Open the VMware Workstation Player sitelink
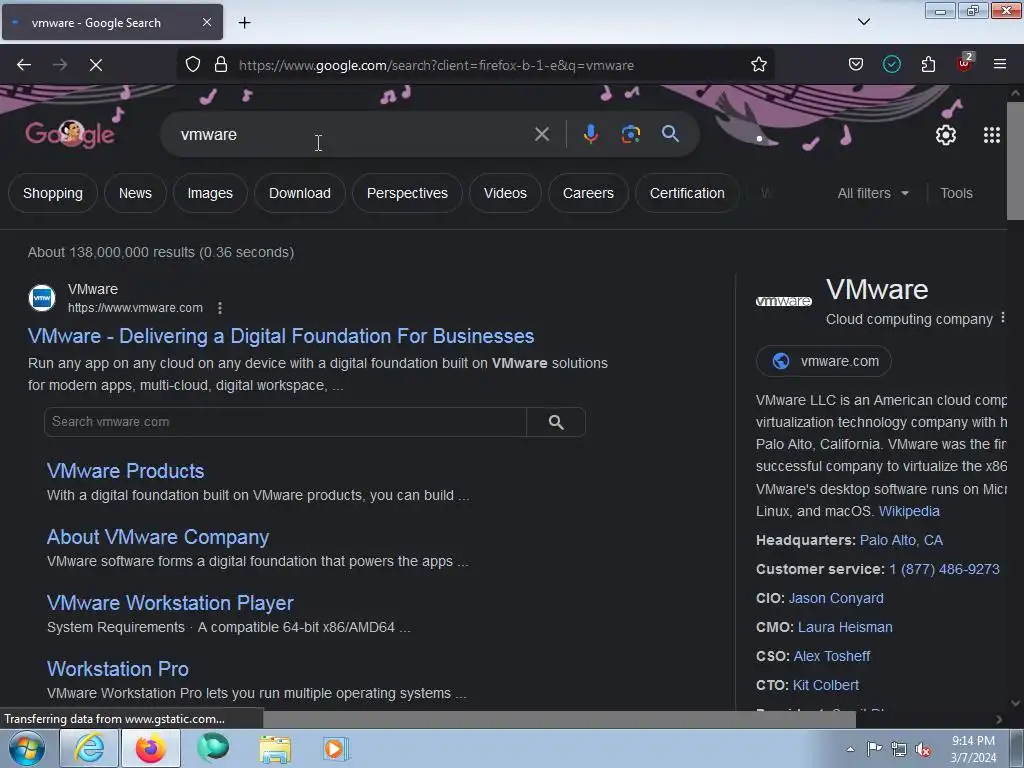The height and width of the screenshot is (768, 1024). click(x=170, y=603)
